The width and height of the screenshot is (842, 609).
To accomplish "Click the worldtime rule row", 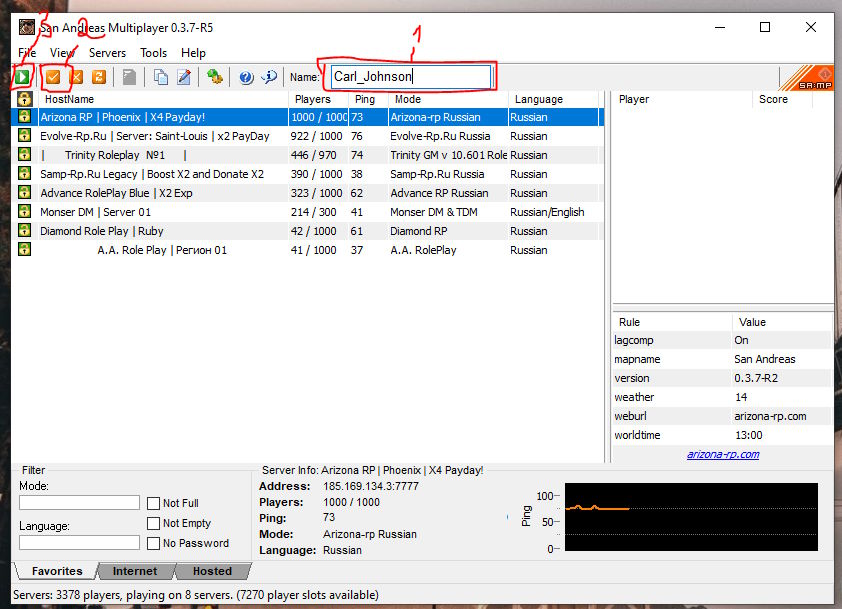I will 722,435.
